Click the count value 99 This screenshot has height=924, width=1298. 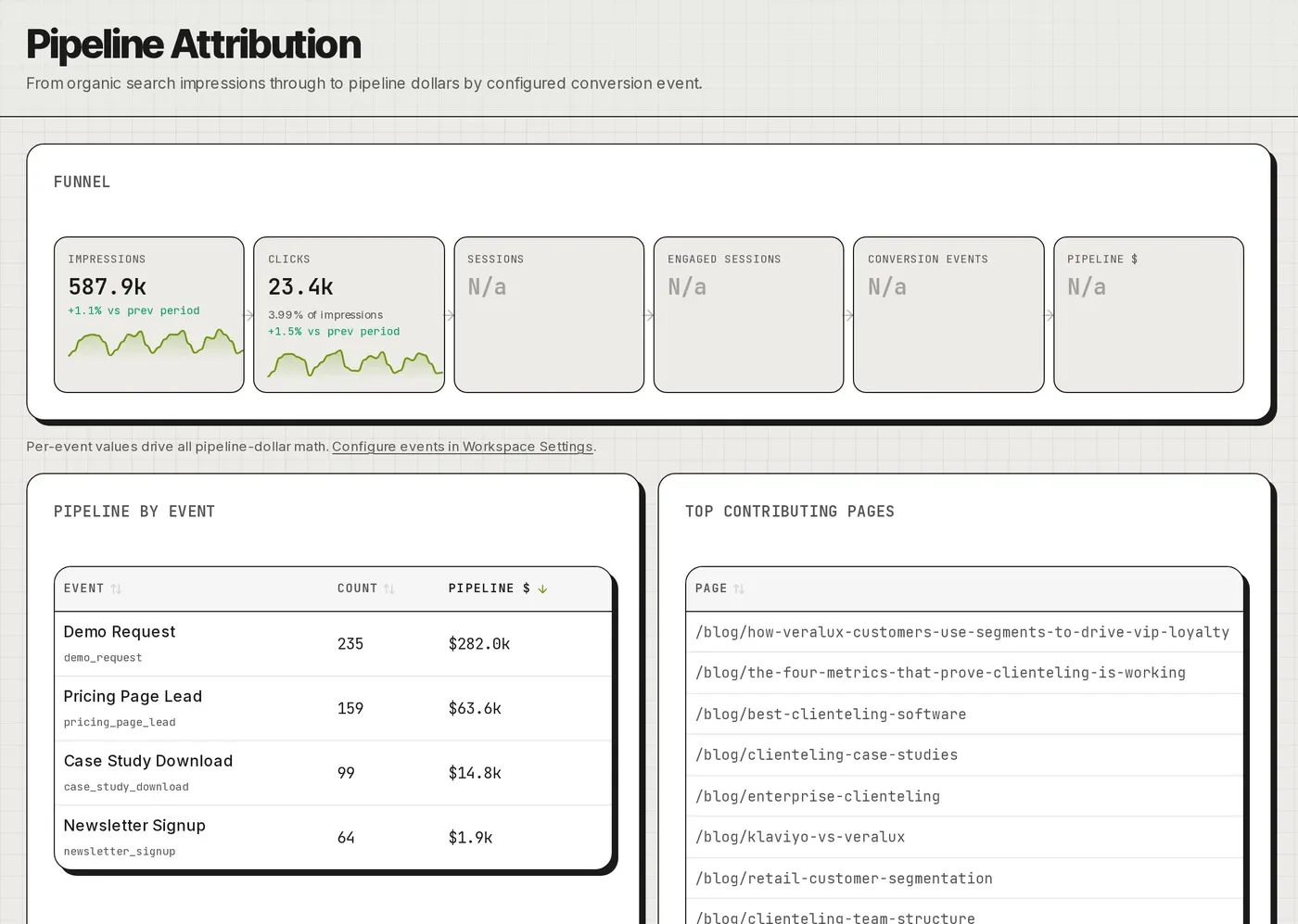point(346,773)
